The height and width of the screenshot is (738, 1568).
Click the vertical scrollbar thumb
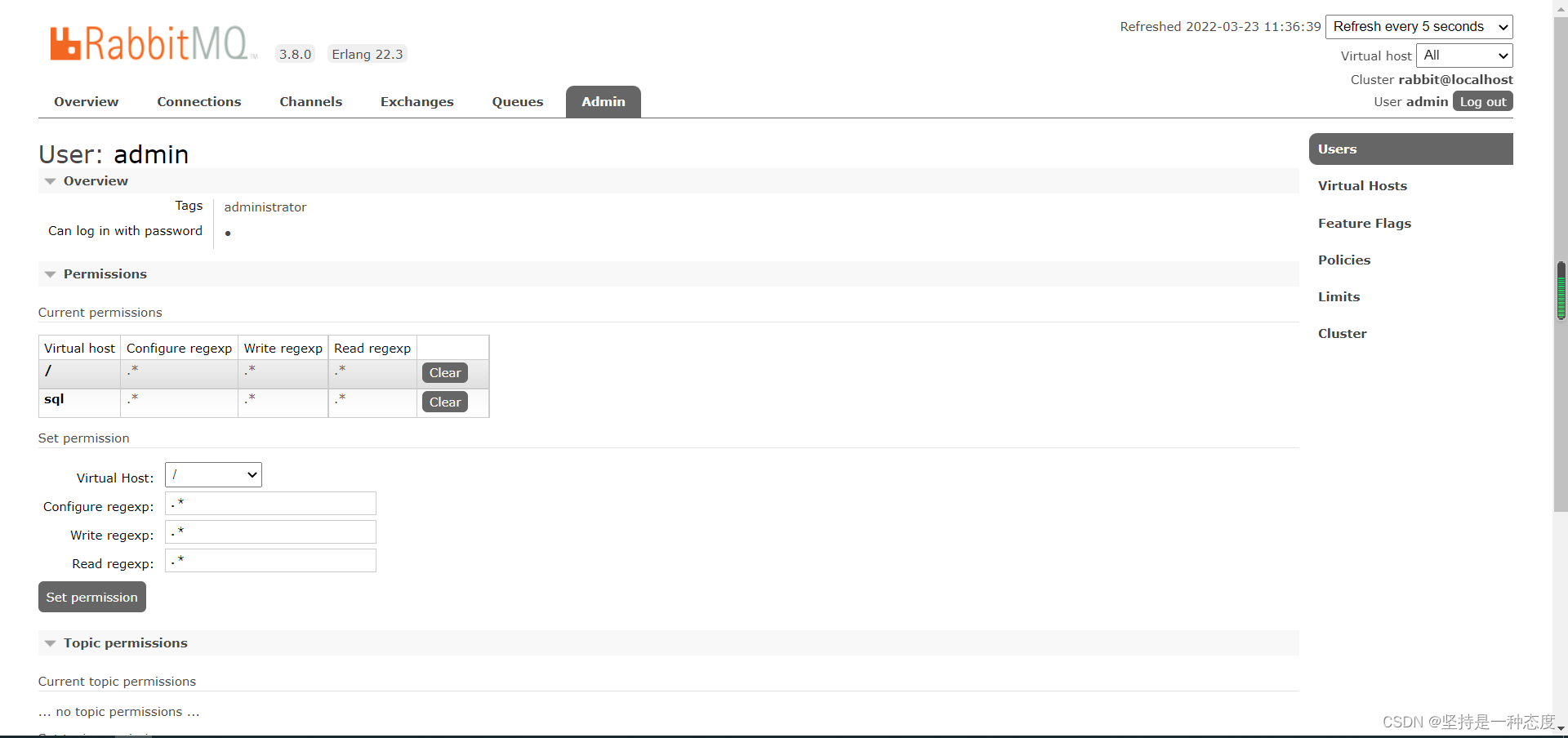click(1561, 291)
